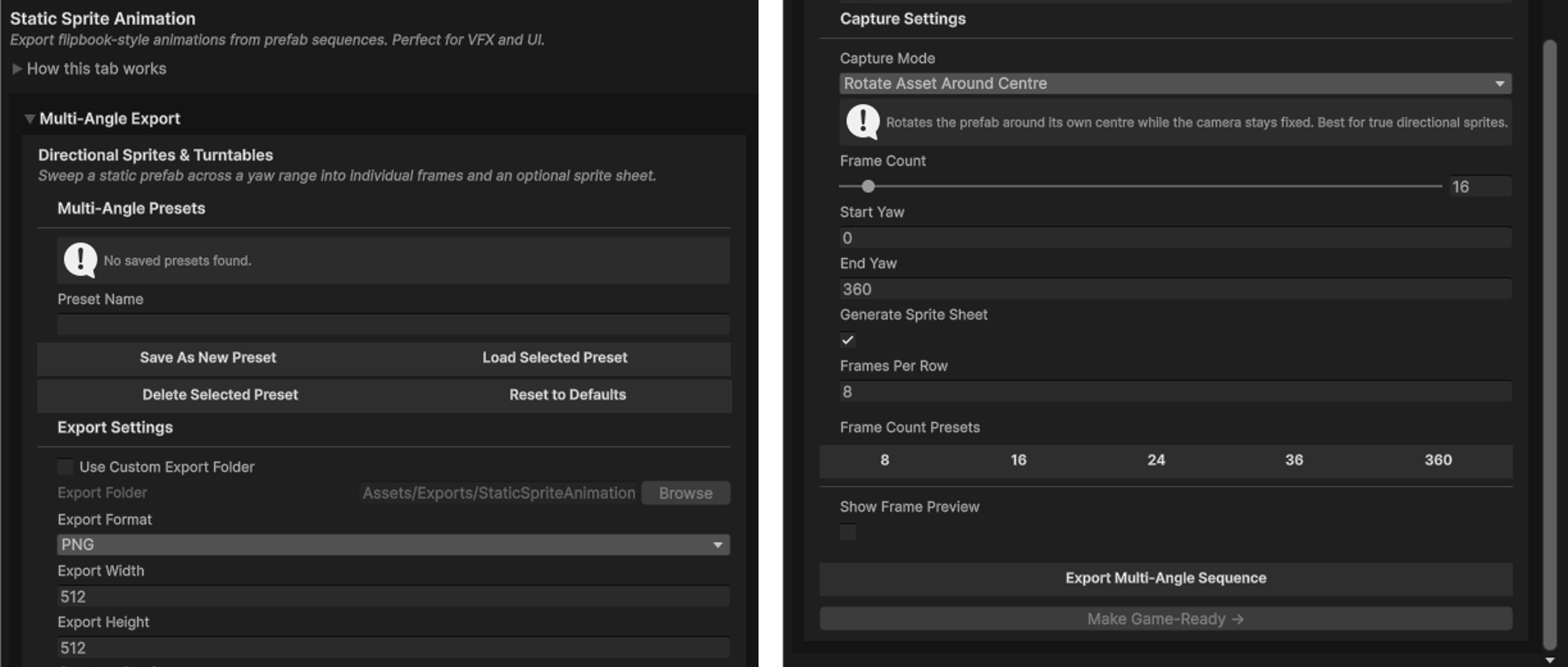Click the Directional Sprites & Turntables heading
This screenshot has height=667, width=1568.
point(156,155)
